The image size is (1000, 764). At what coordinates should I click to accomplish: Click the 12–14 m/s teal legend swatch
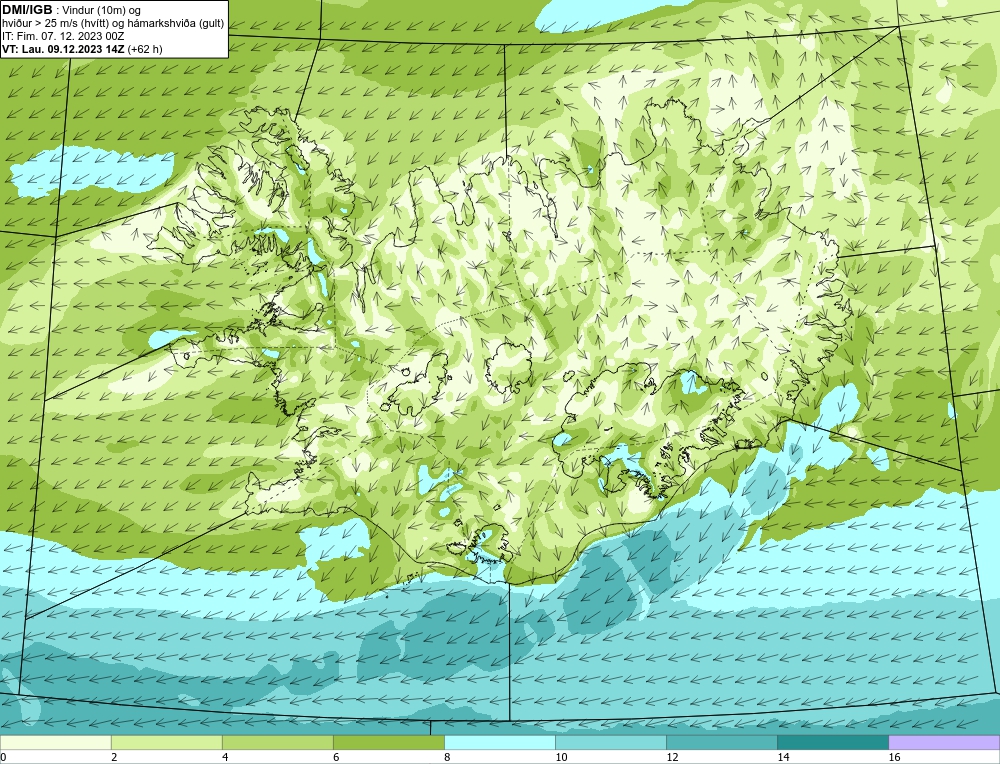pos(721,742)
